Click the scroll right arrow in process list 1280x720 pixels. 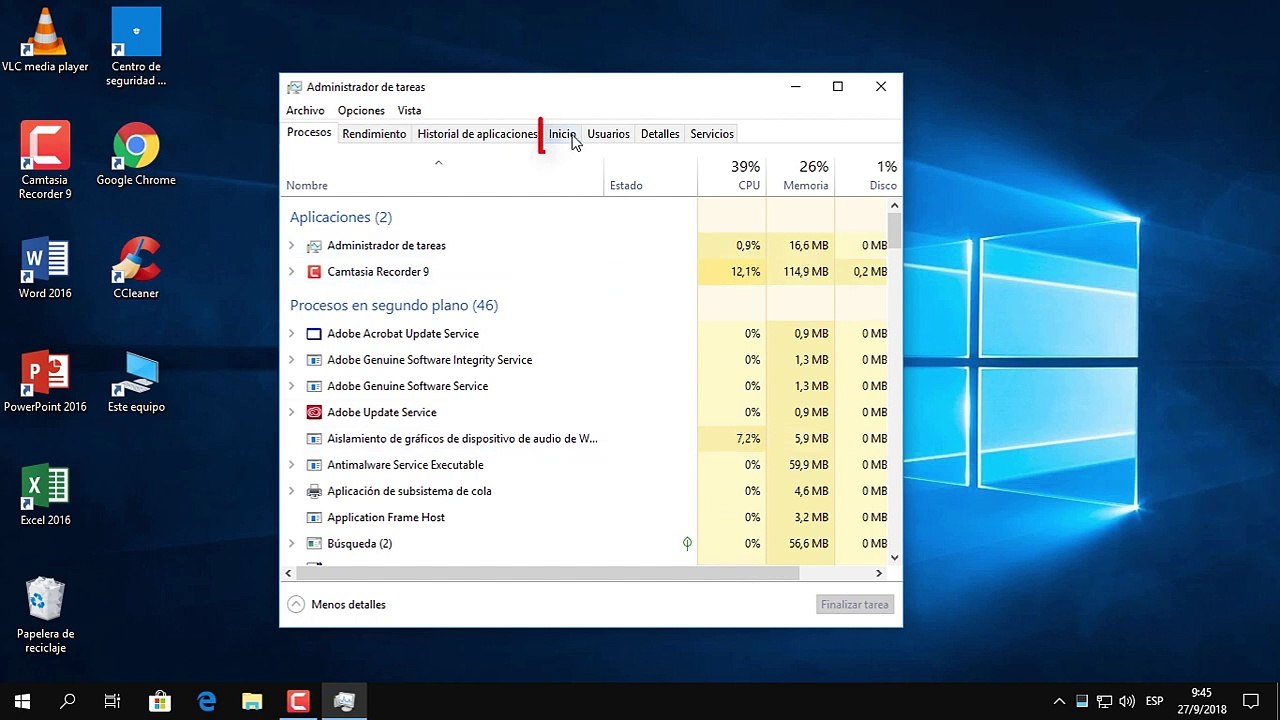click(x=879, y=573)
